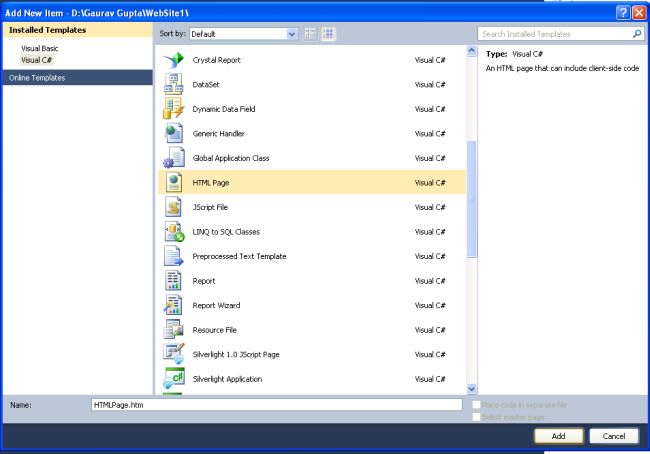Screen dimensions: 650x454
Task: Switch to medium icons view
Action: (x=328, y=34)
